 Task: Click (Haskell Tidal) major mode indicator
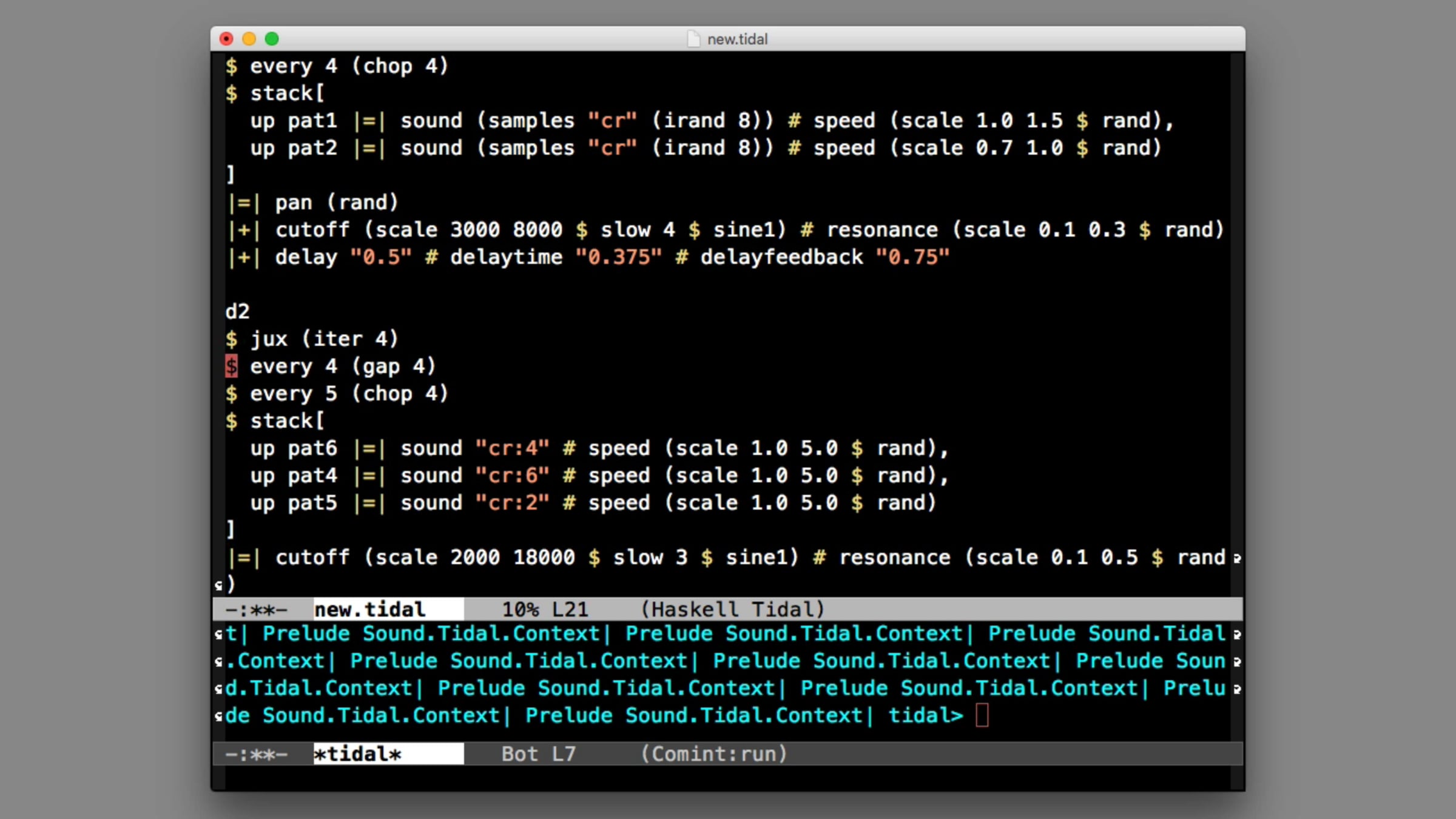coord(733,609)
